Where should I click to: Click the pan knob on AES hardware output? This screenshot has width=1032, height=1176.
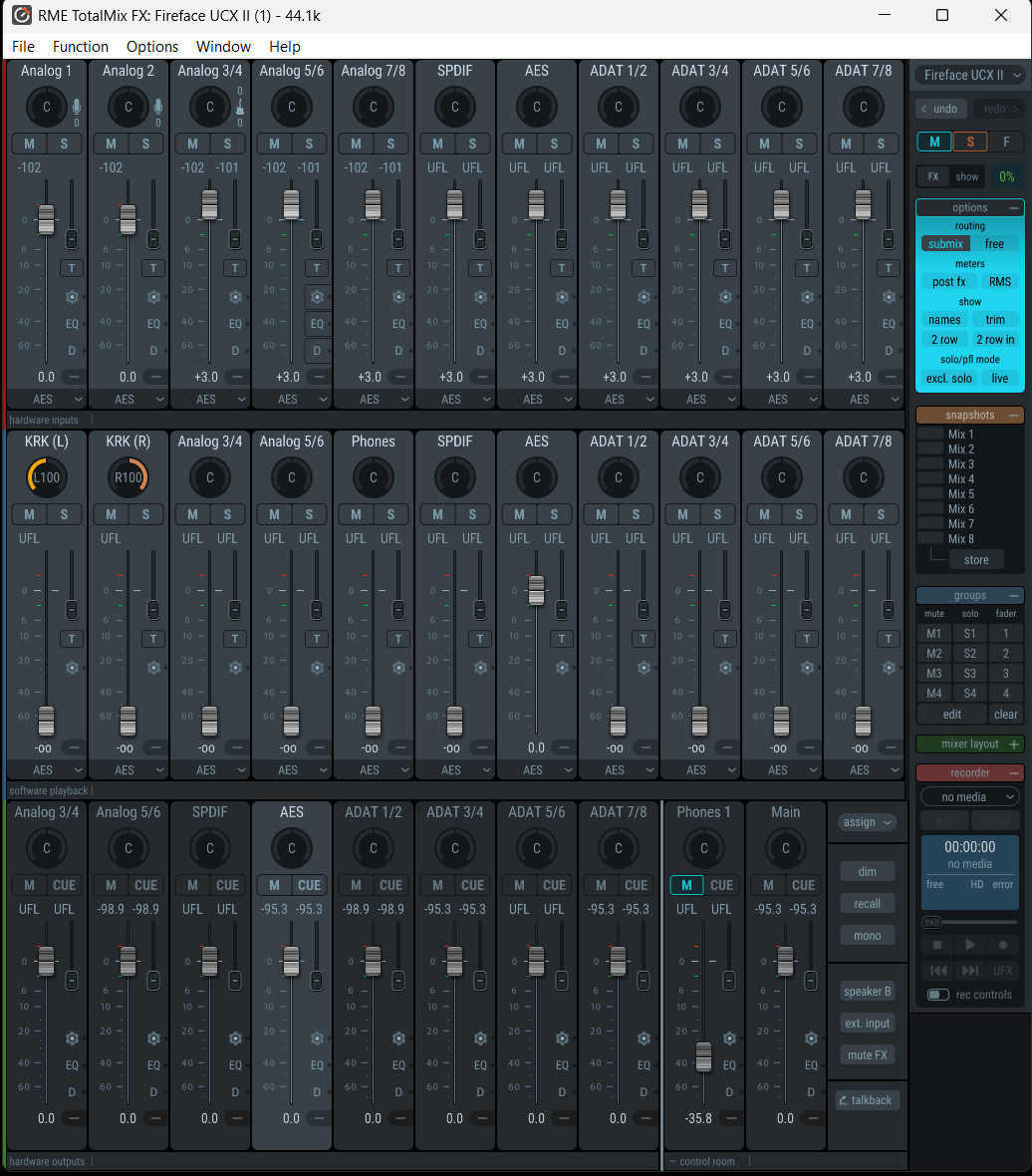tap(292, 848)
